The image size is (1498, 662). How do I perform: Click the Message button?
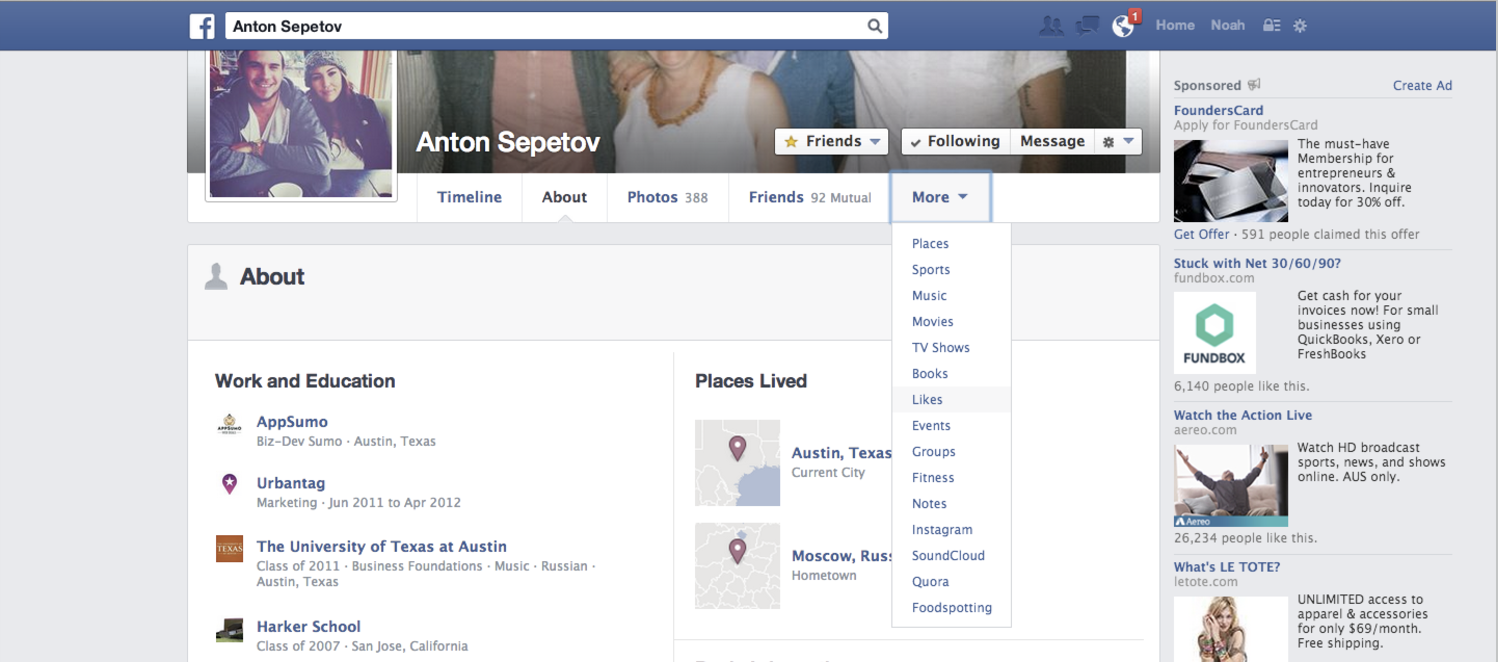coord(1052,142)
